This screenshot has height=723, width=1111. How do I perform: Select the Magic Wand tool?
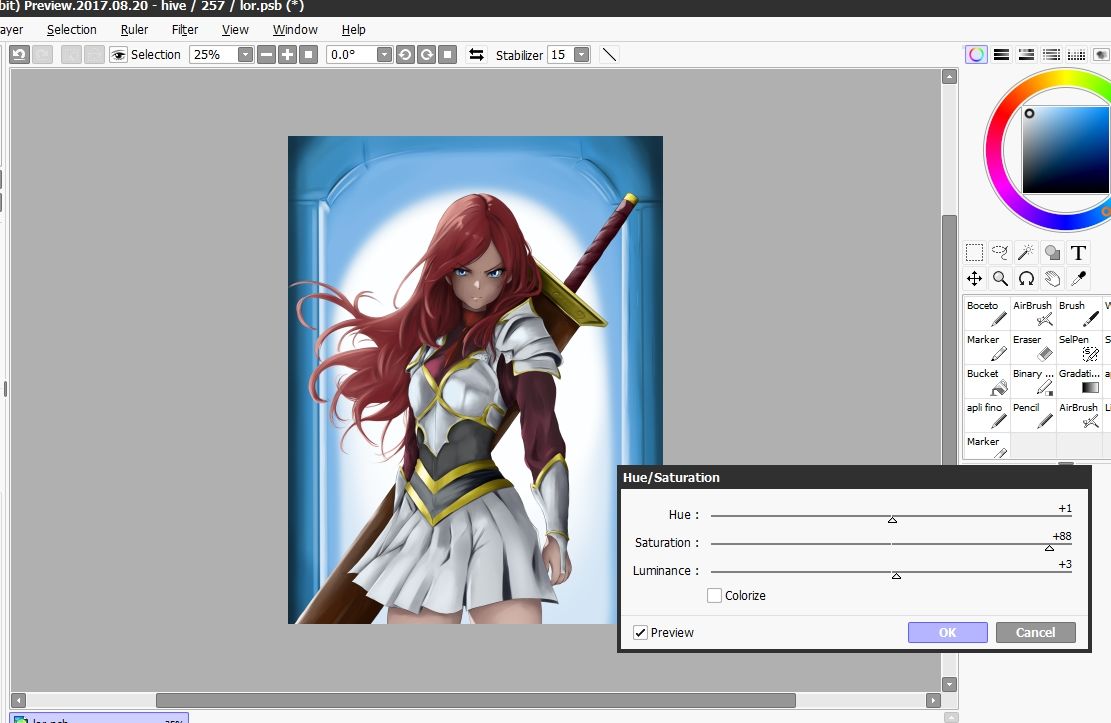[1026, 252]
